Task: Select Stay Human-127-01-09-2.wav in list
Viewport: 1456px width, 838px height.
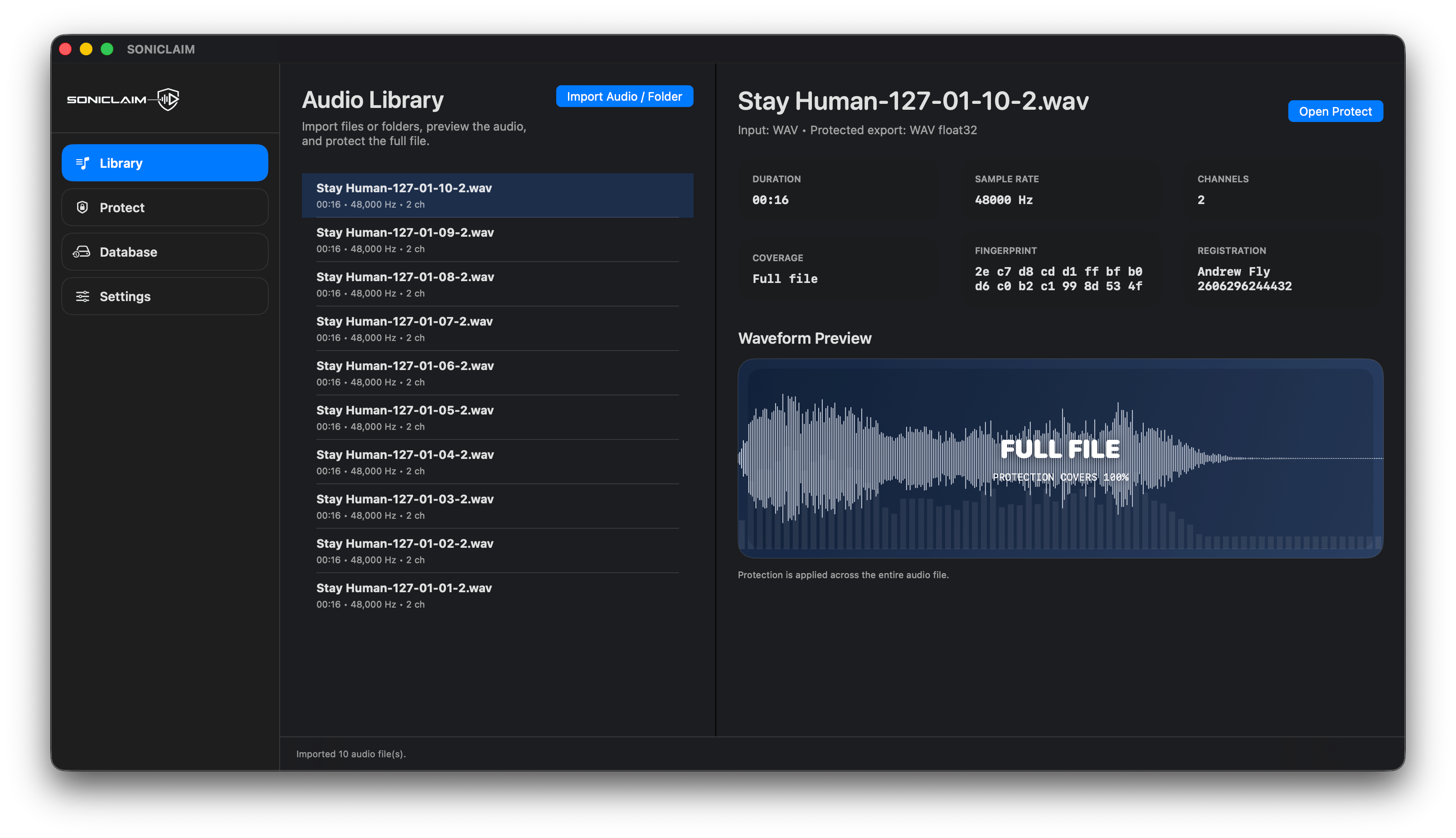Action: point(497,240)
